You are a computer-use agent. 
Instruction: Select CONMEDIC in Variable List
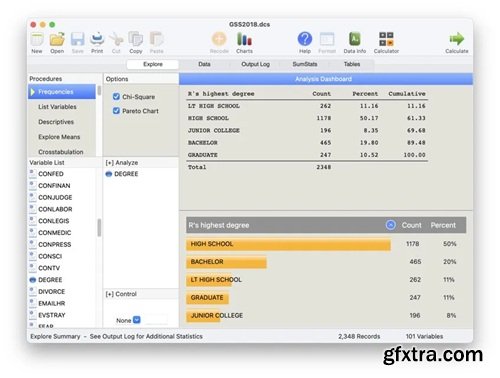[55, 233]
